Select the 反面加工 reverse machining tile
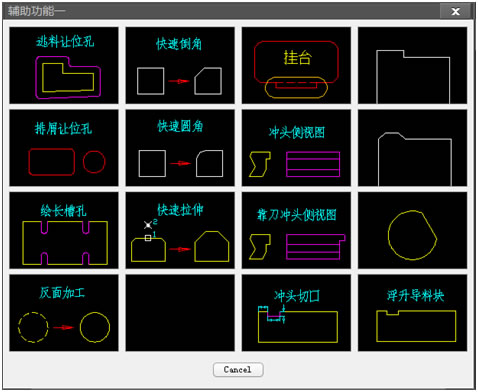 click(64, 313)
